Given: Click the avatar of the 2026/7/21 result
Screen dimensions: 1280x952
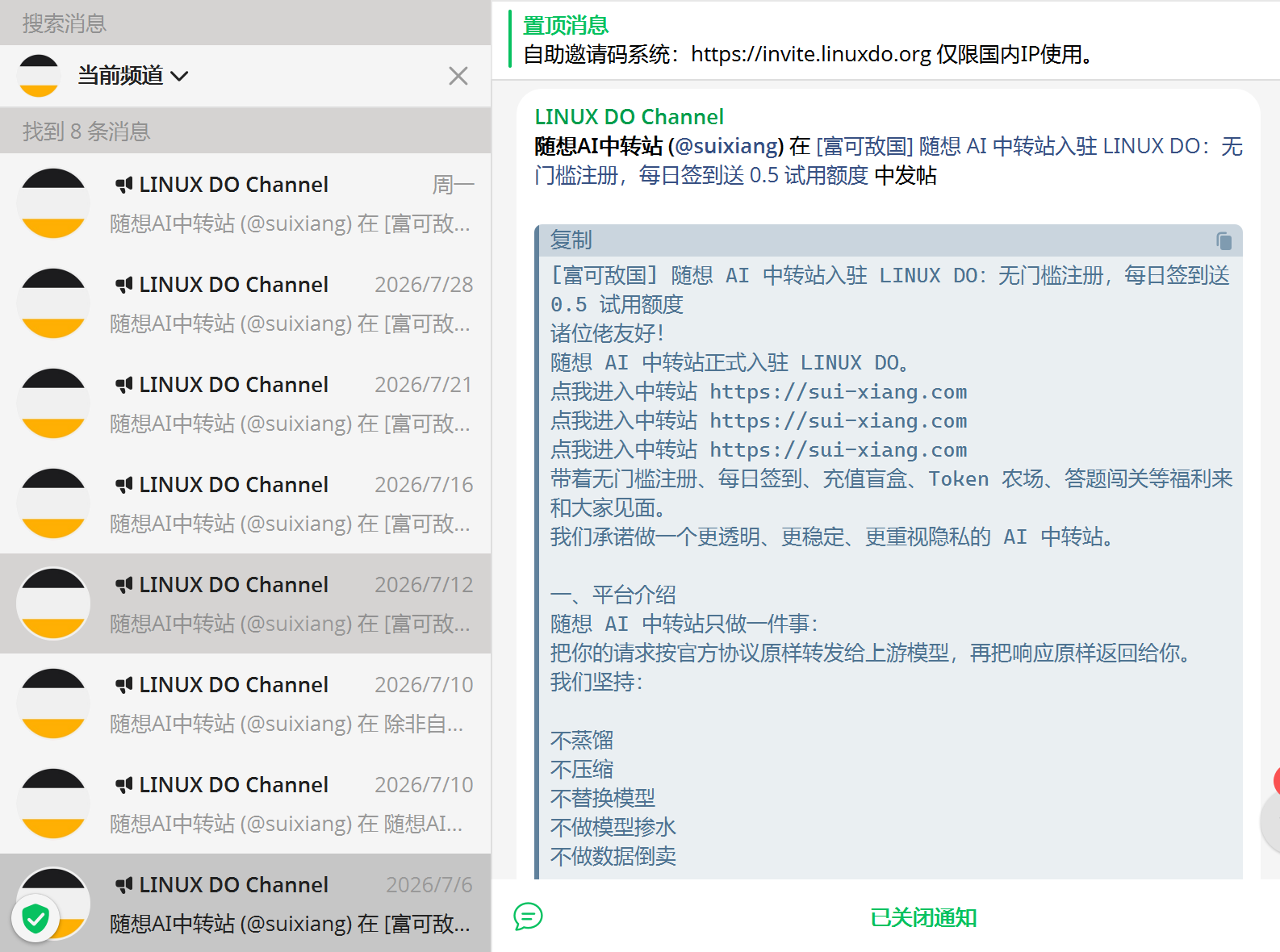Looking at the screenshot, I should coord(53,403).
